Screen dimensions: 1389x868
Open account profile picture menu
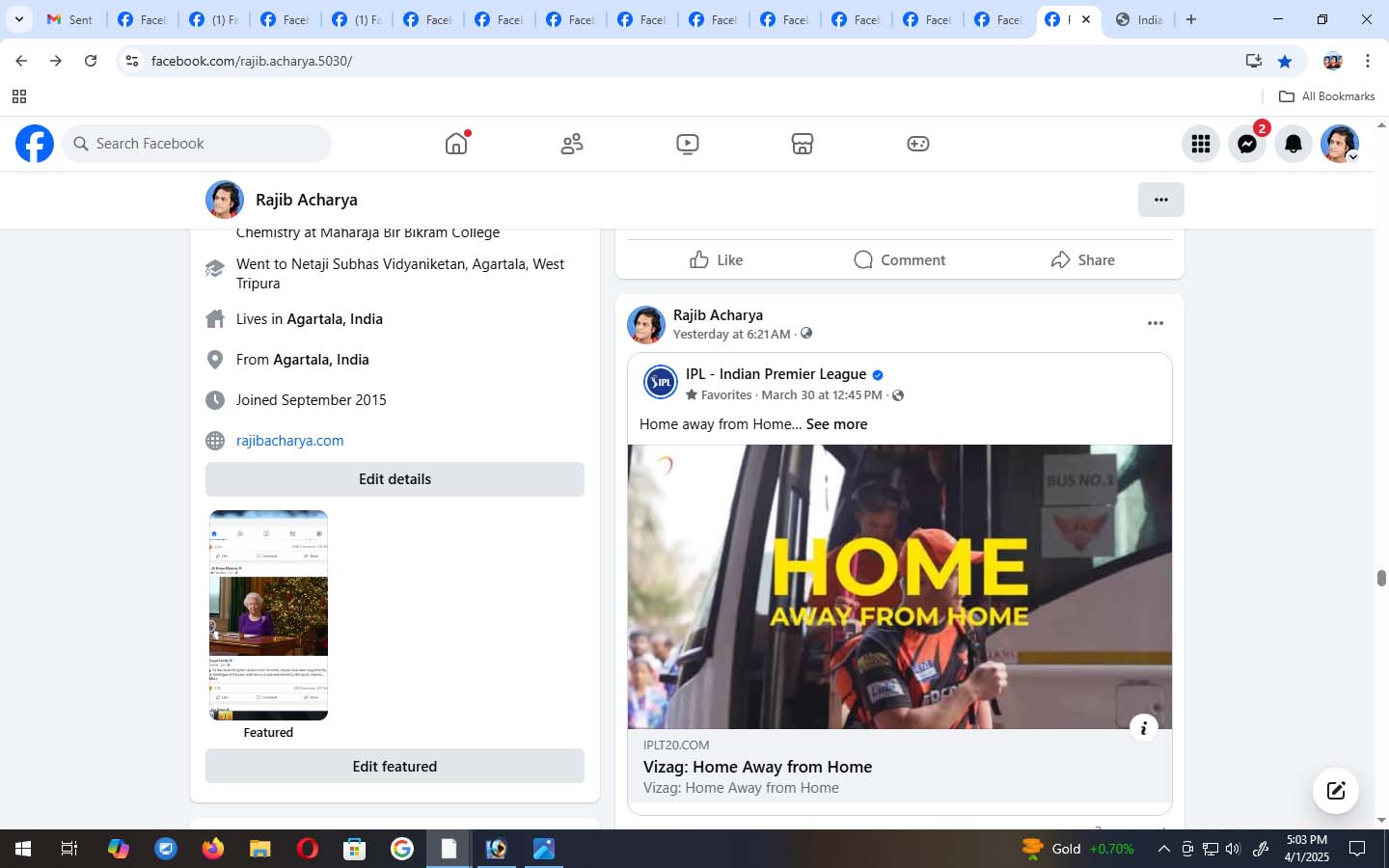tap(1340, 144)
